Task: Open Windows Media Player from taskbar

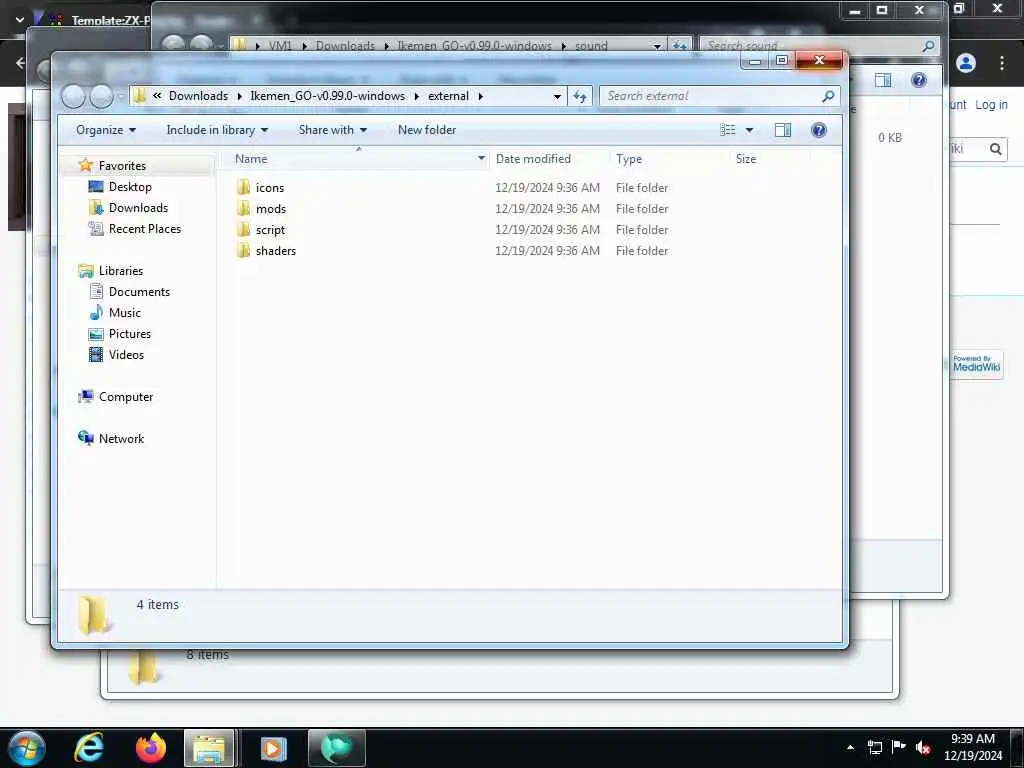Action: pyautogui.click(x=273, y=748)
